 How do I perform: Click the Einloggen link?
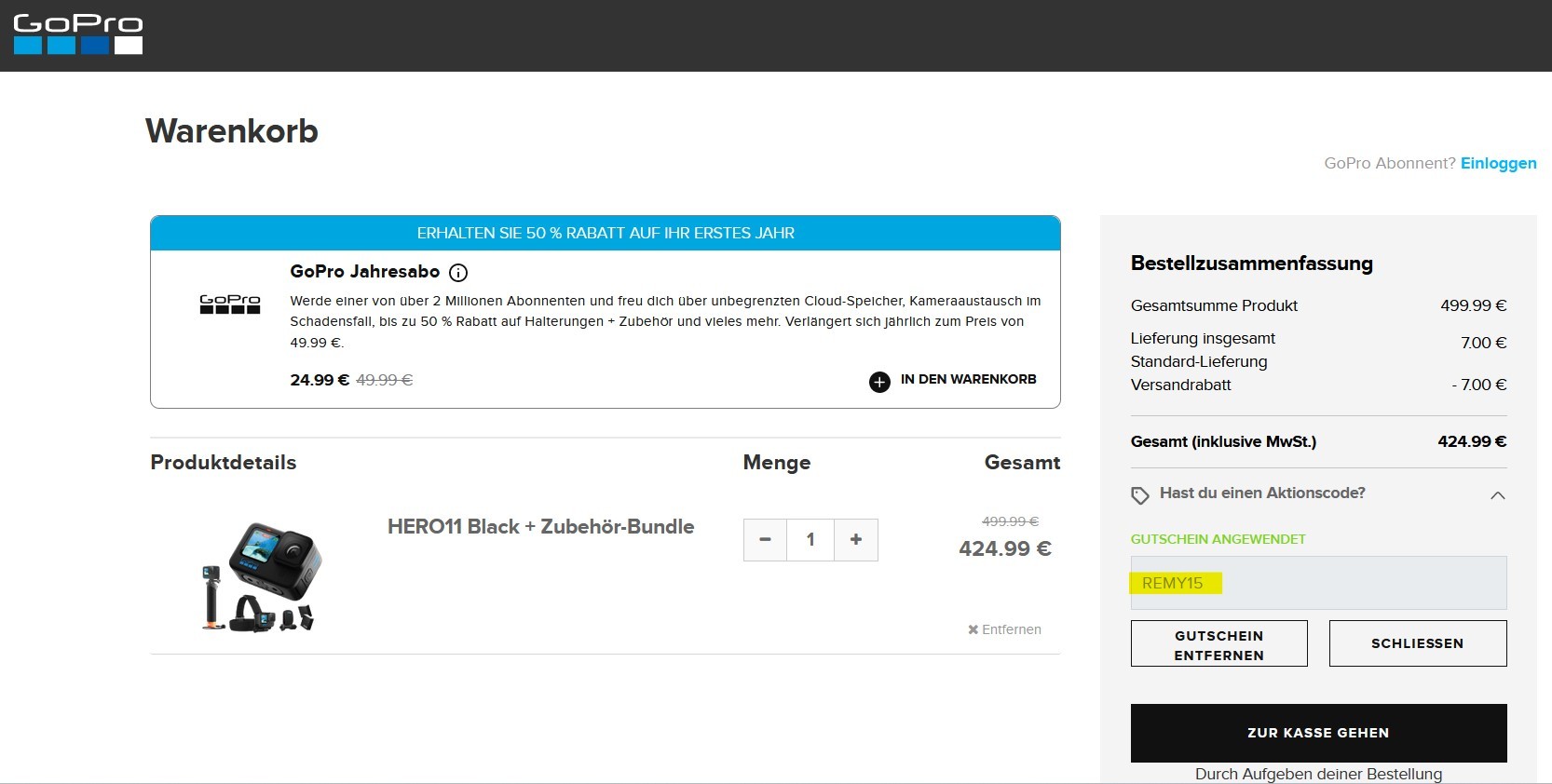[x=1498, y=163]
